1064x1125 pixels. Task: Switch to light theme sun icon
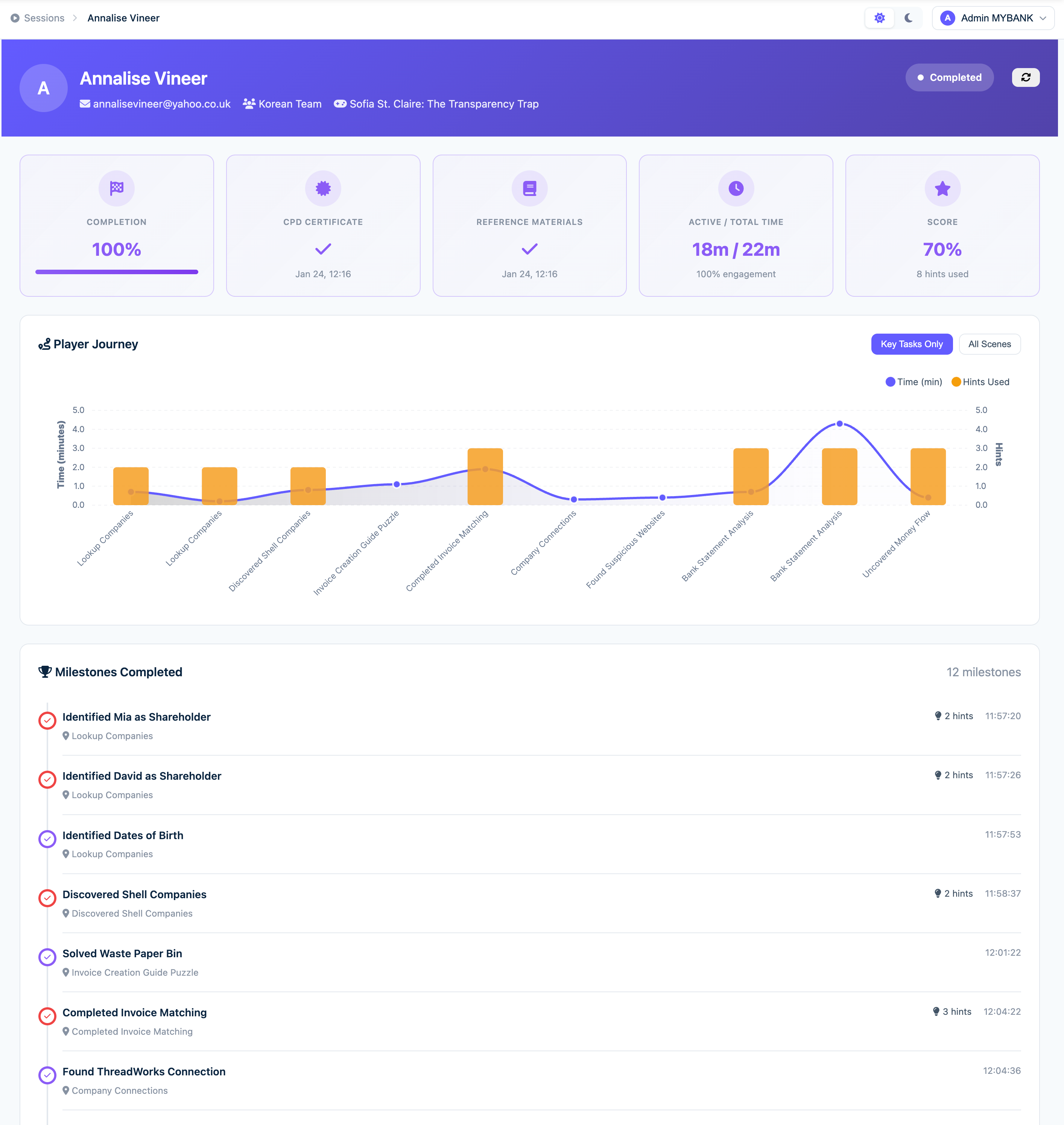coord(879,18)
